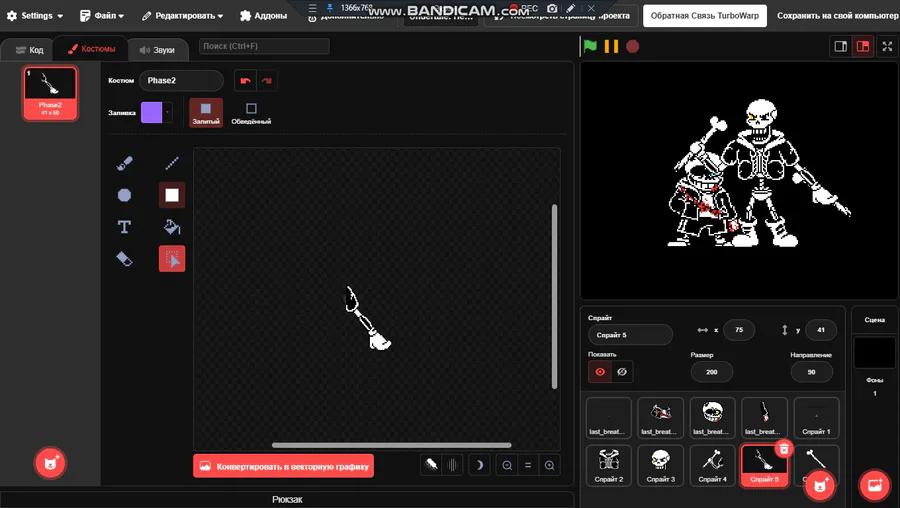Click the Поиск (Ctrl+F) search field
This screenshot has width=900, height=508.
(x=264, y=46)
